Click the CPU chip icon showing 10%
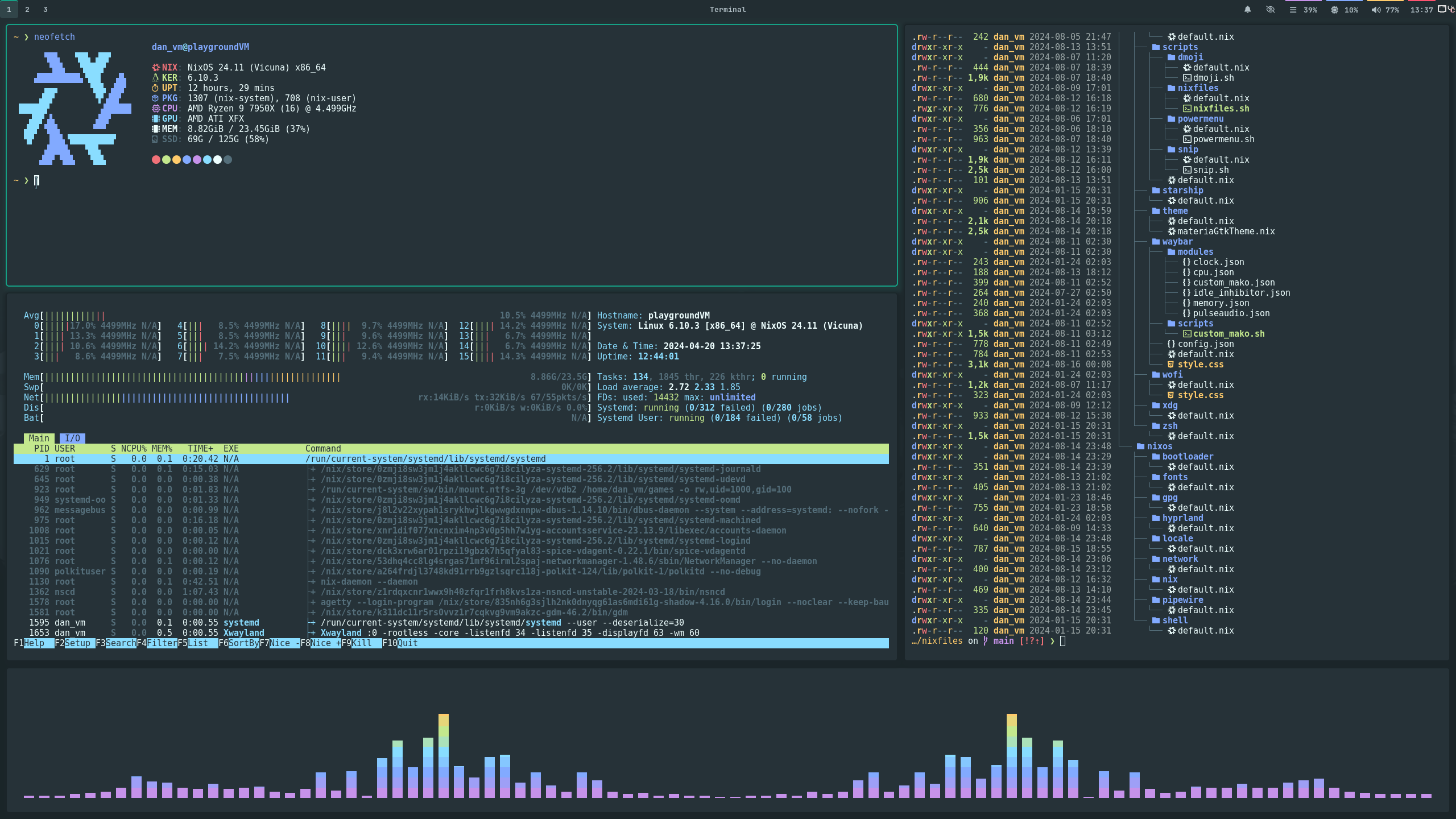This screenshot has width=1456, height=819. point(1334,10)
